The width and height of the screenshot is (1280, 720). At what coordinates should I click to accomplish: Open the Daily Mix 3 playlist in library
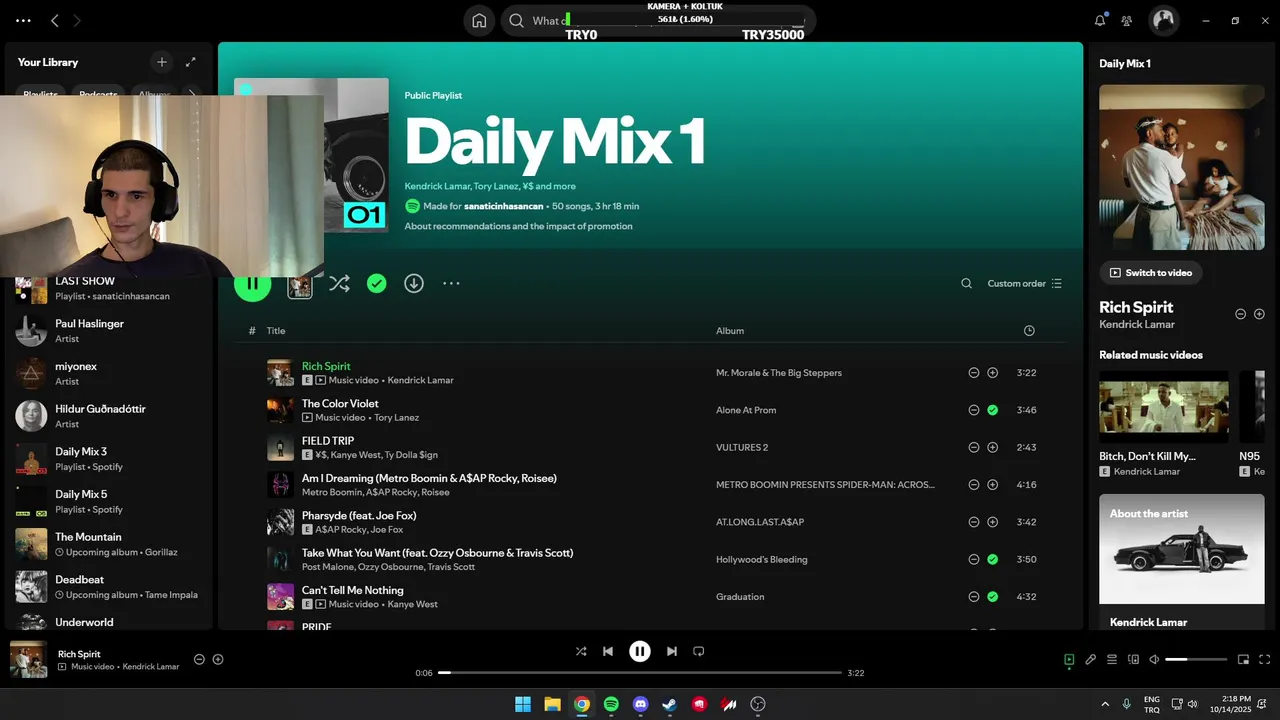point(108,458)
